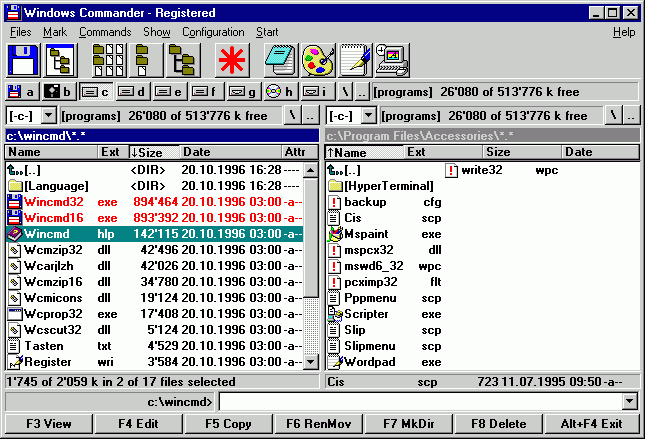Select network drive i button
This screenshot has height=439, width=645.
317,92
